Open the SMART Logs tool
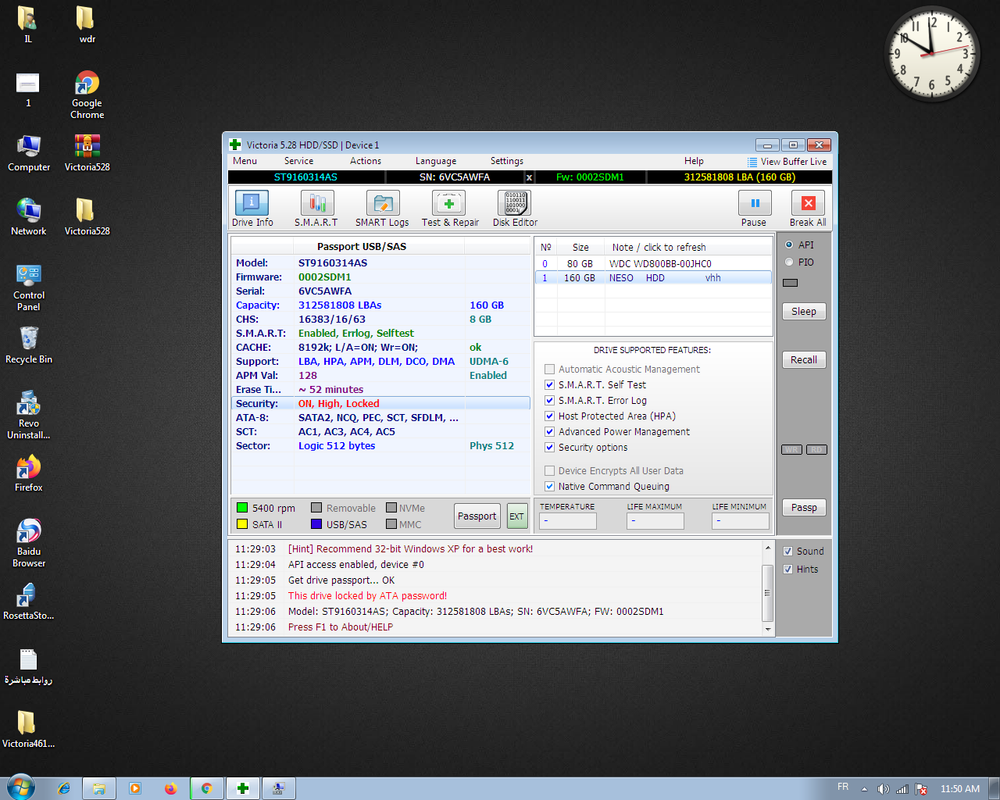Image resolution: width=1000 pixels, height=800 pixels. (382, 209)
